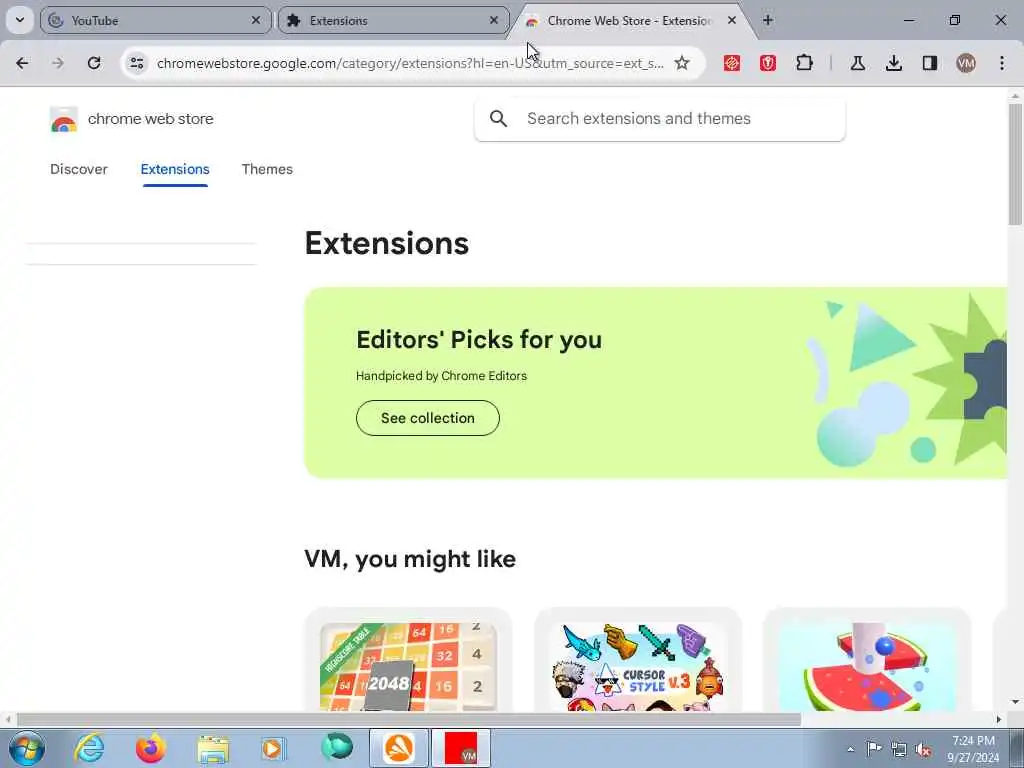The image size is (1024, 768).
Task: Click the vertical scrollbar thumb
Action: point(1015,163)
